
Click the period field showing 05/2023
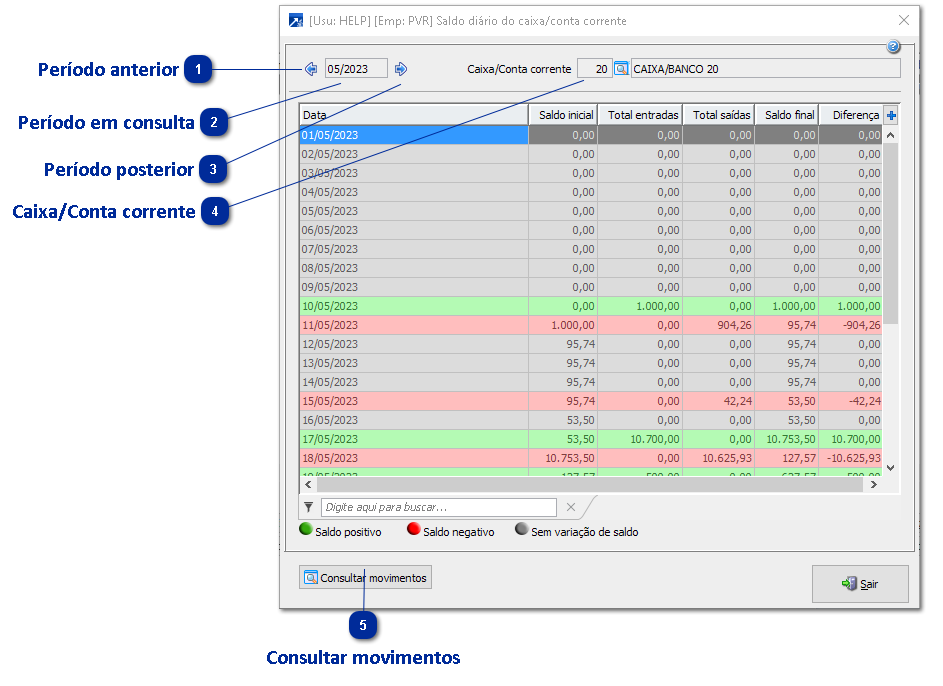(x=356, y=69)
